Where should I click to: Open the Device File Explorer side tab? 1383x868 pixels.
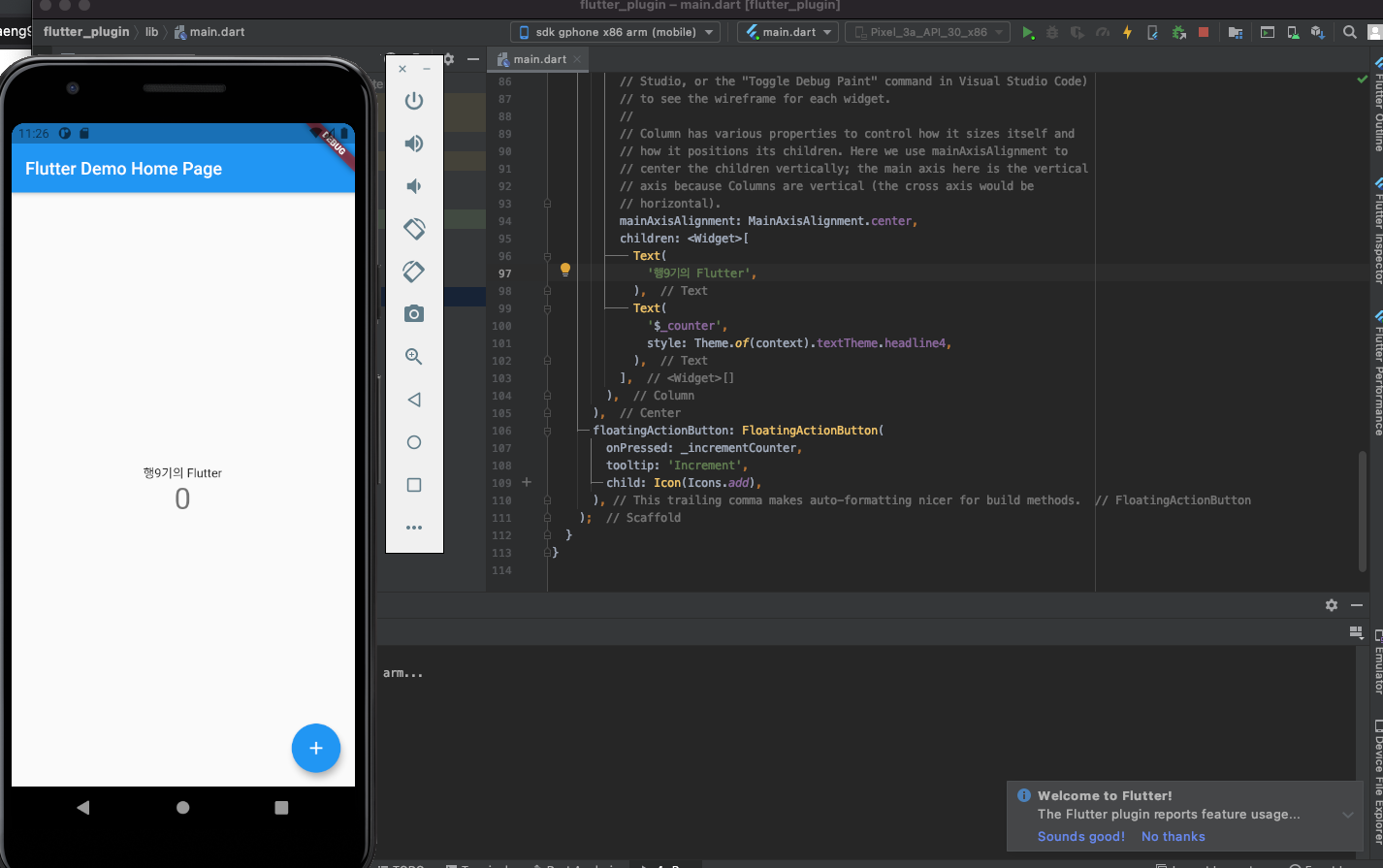1377,782
